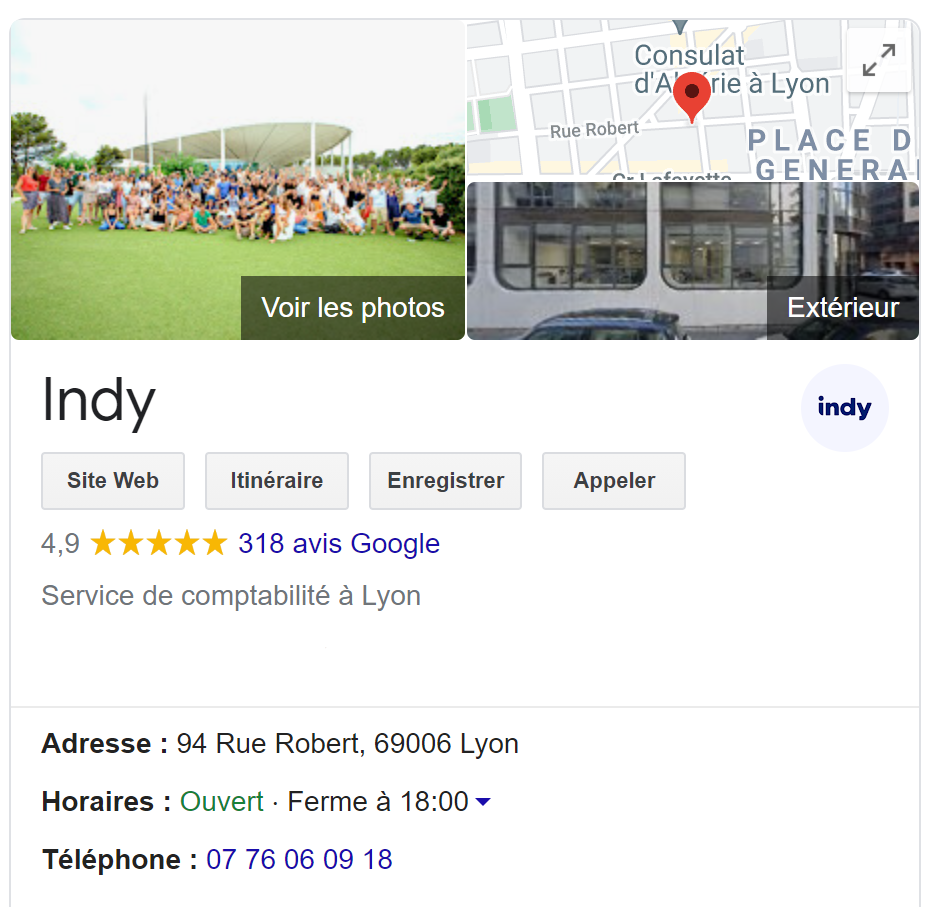Click the Appeler call button
The image size is (935, 907).
pyautogui.click(x=613, y=481)
